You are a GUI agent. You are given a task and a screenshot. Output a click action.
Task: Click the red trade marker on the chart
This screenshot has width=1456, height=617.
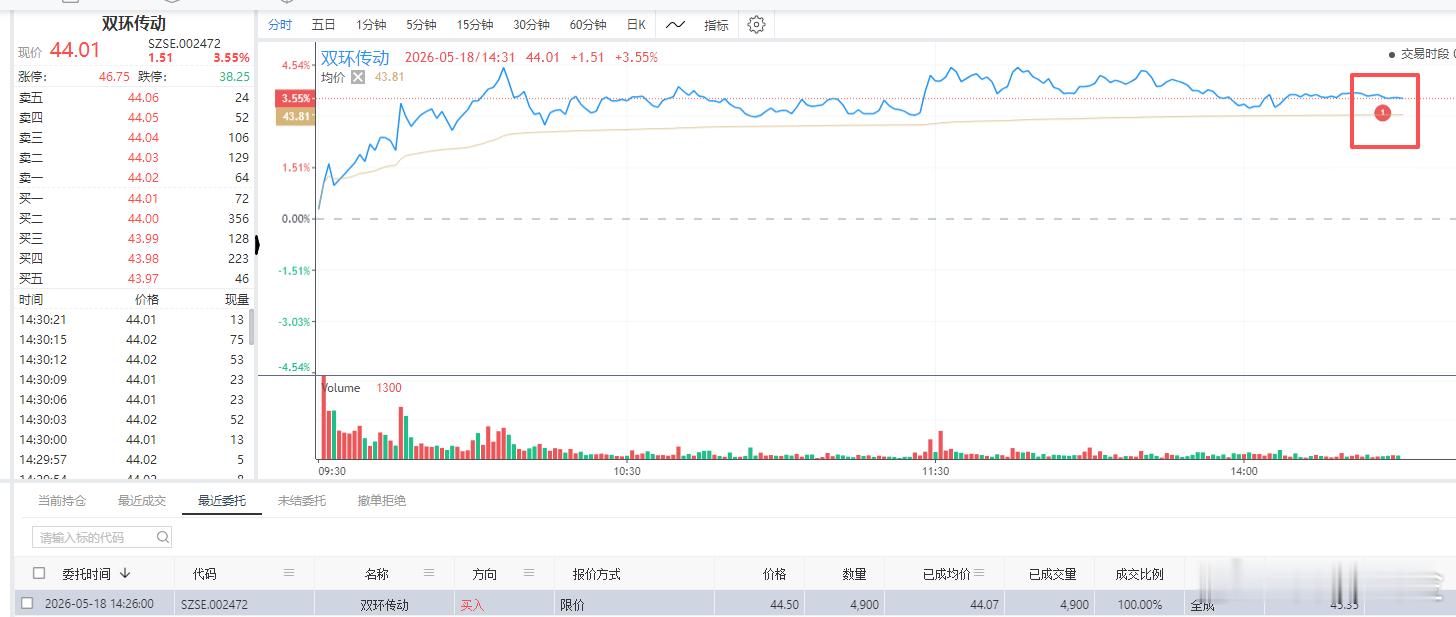coord(1382,113)
